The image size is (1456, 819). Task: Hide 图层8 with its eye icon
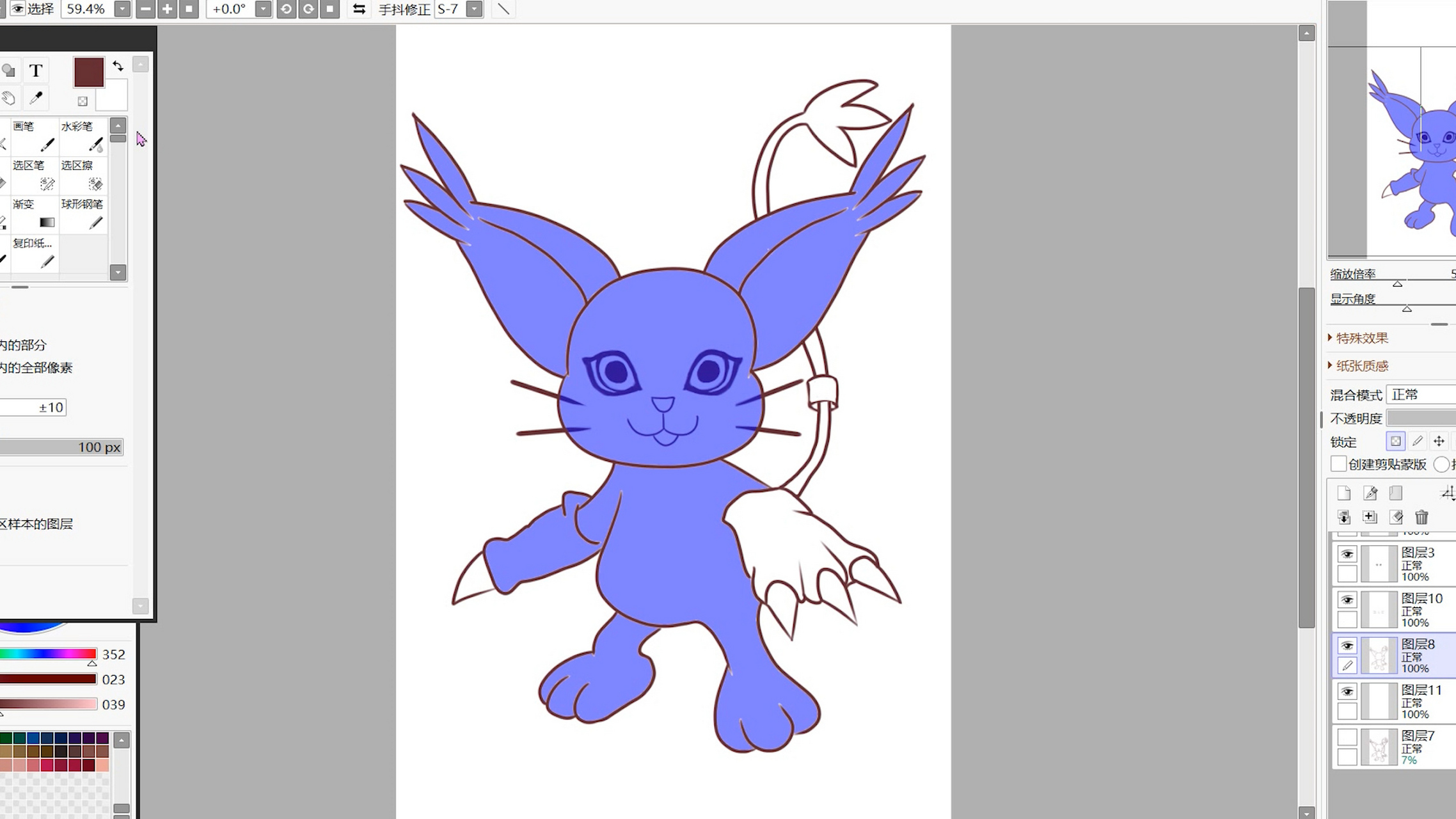click(x=1347, y=646)
